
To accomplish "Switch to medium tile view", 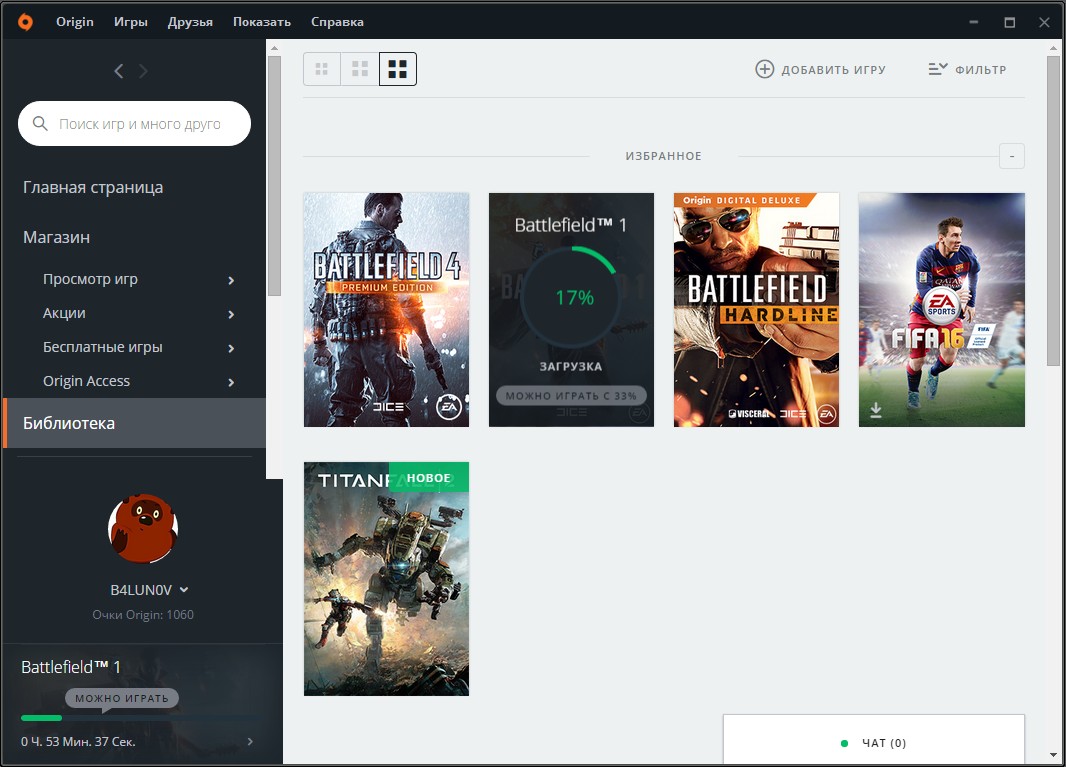I will [360, 69].
